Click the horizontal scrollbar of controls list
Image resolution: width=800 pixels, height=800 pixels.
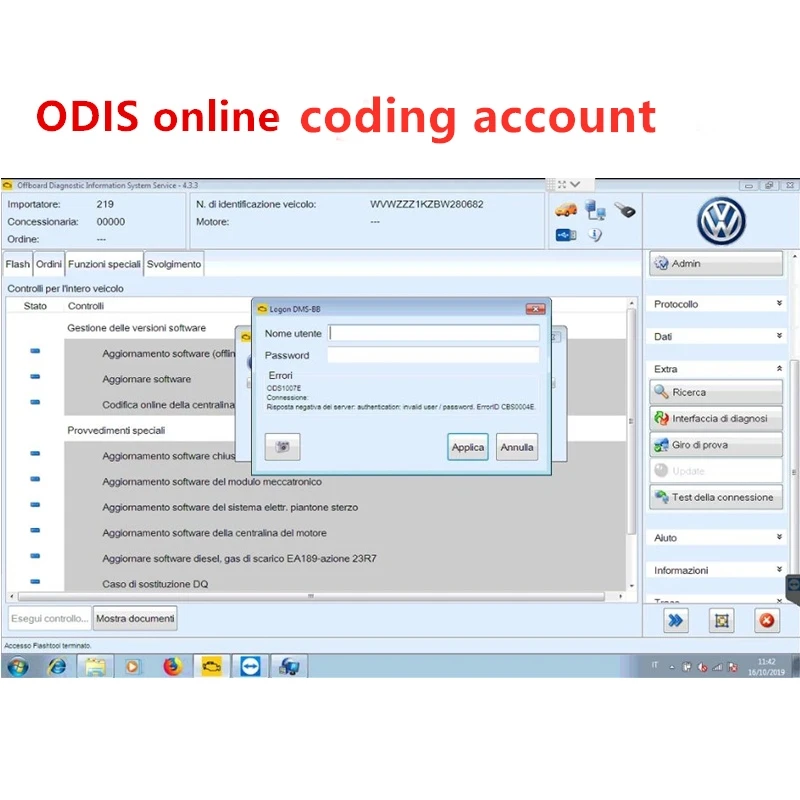point(311,596)
